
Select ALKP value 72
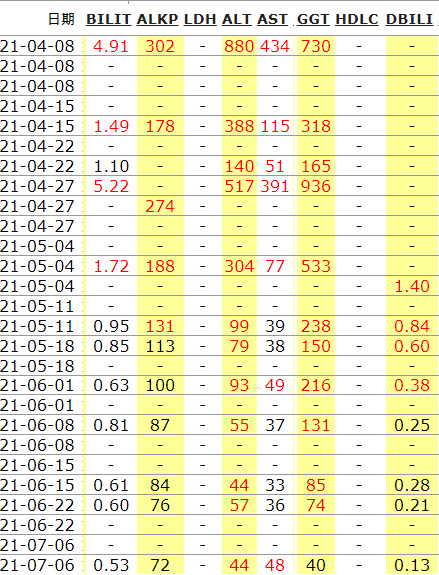(160, 565)
